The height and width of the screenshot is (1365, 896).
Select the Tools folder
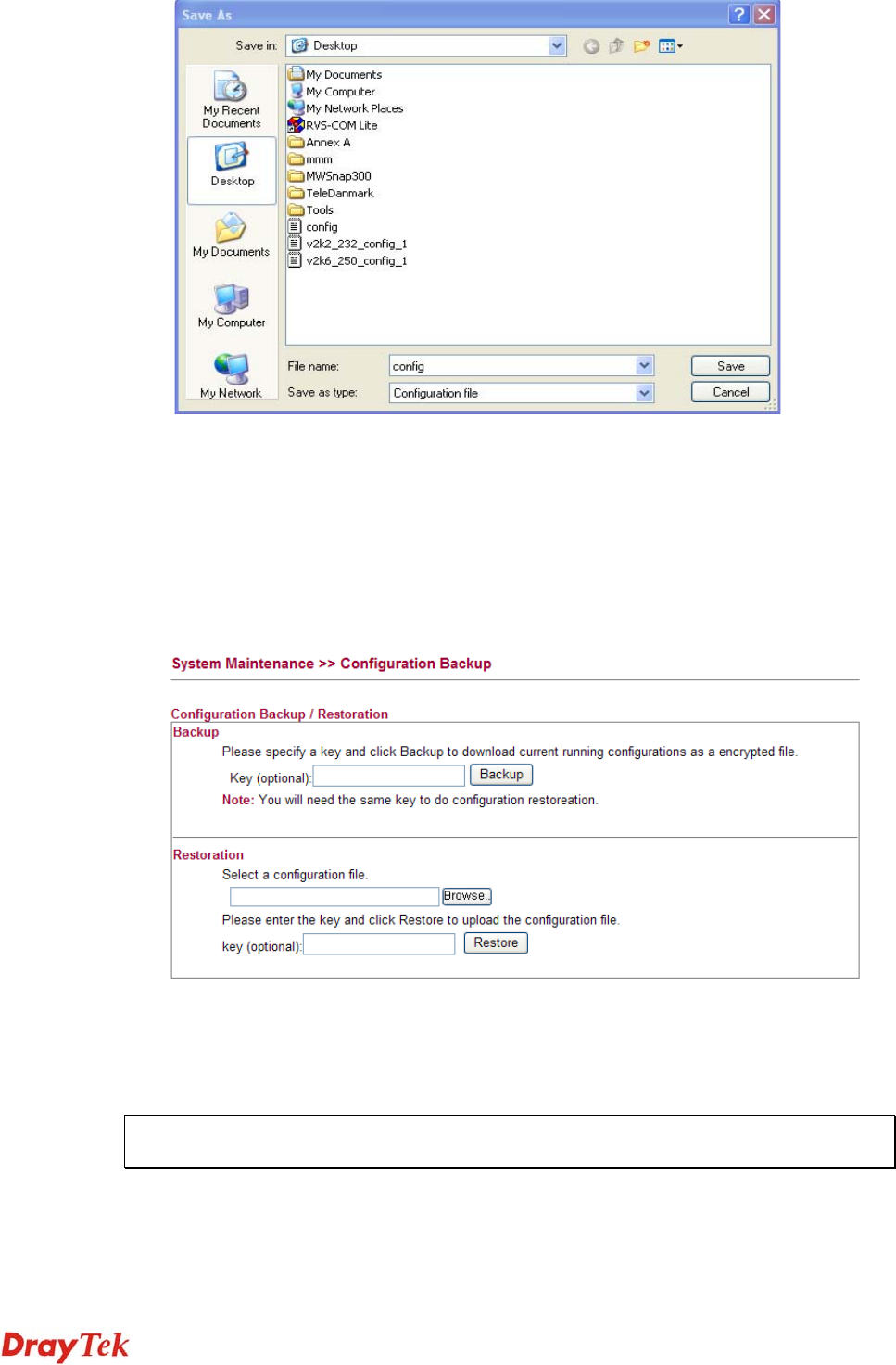click(x=311, y=209)
